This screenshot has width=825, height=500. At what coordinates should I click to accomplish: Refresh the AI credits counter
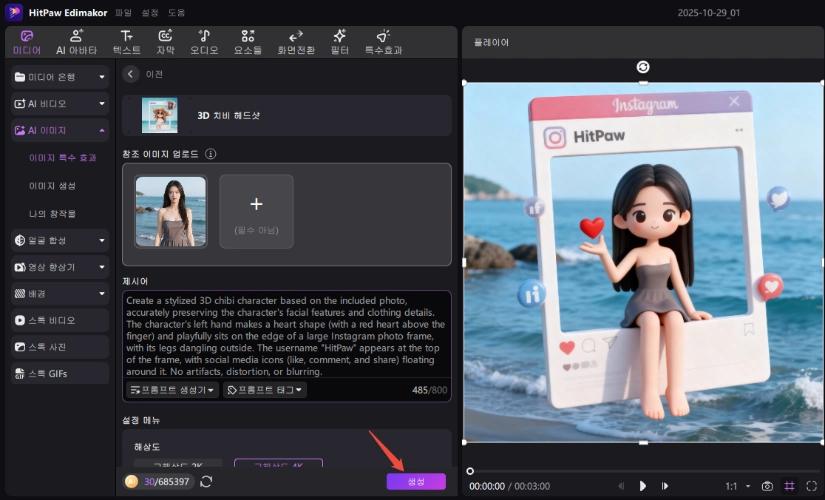coord(206,482)
